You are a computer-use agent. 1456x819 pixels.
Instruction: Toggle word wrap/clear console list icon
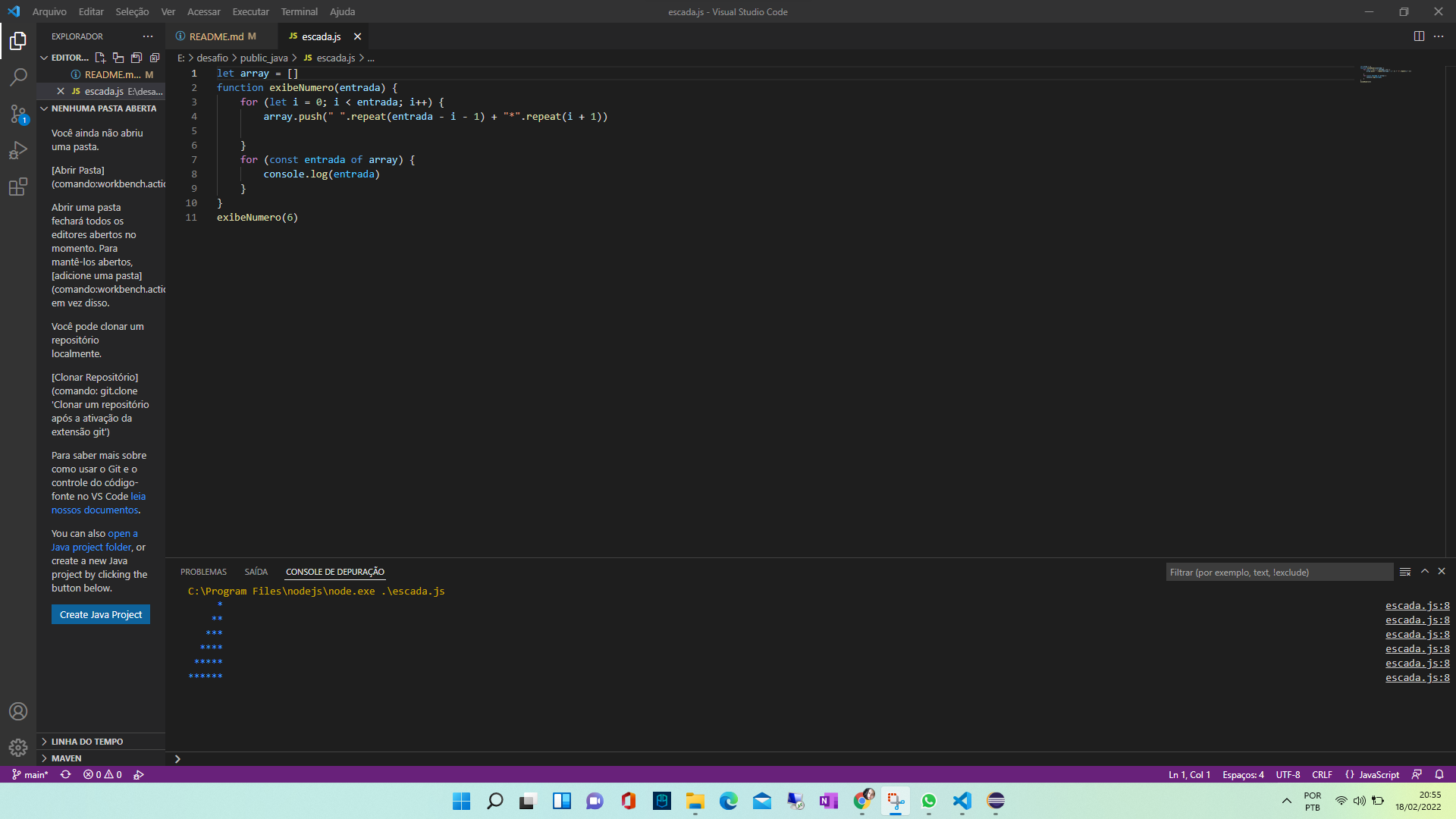click(x=1405, y=572)
